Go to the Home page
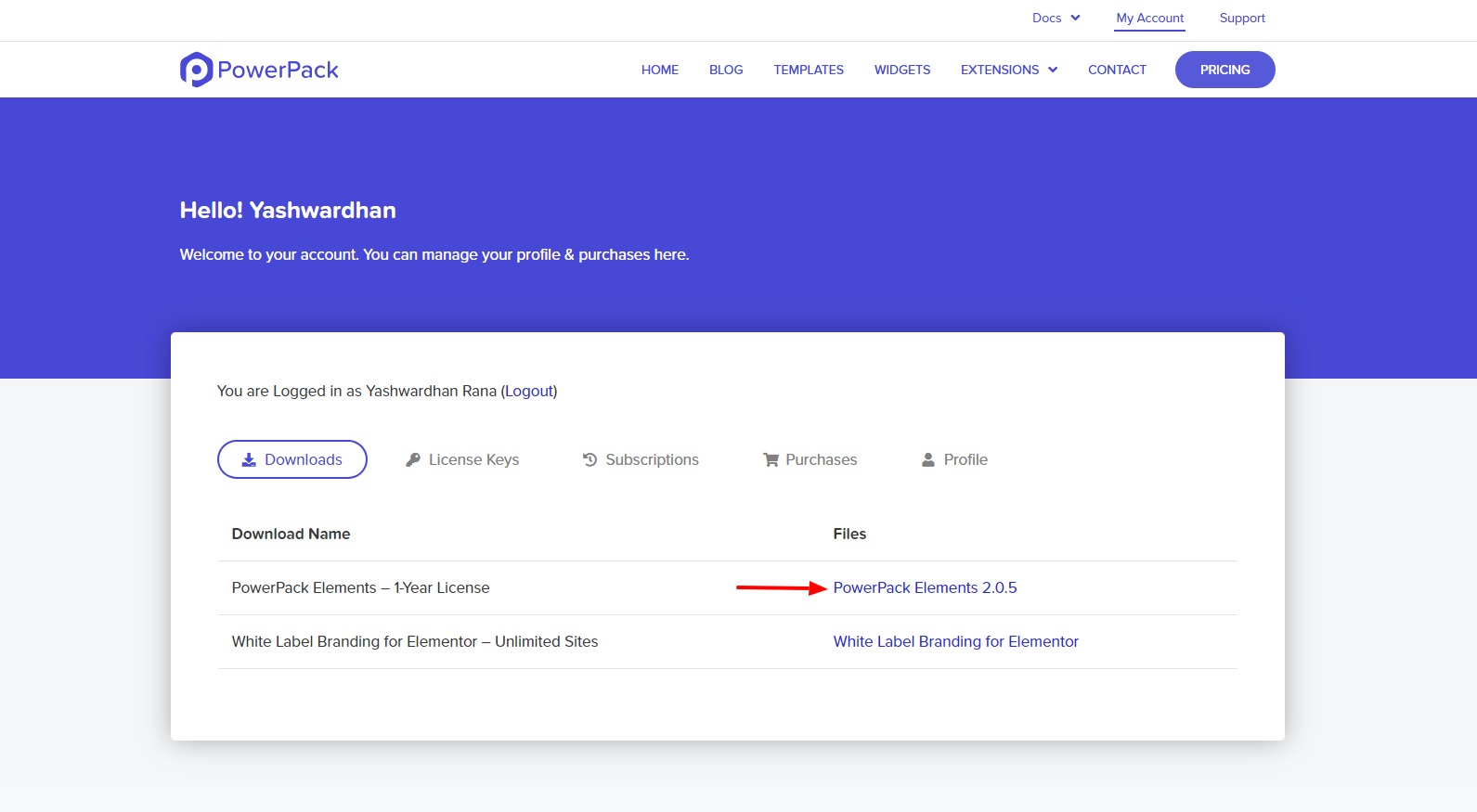 (x=660, y=70)
